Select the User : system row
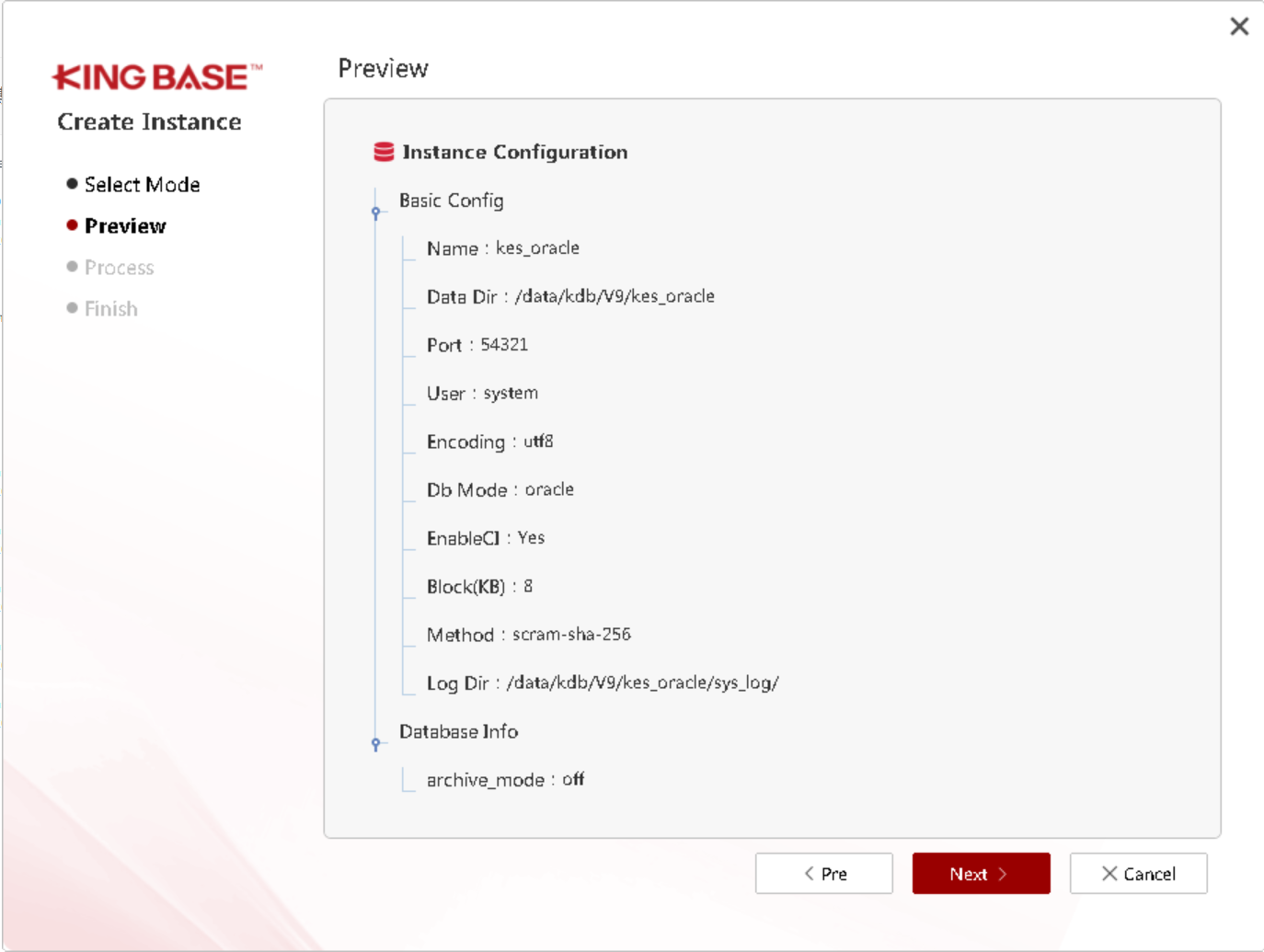 [x=482, y=393]
